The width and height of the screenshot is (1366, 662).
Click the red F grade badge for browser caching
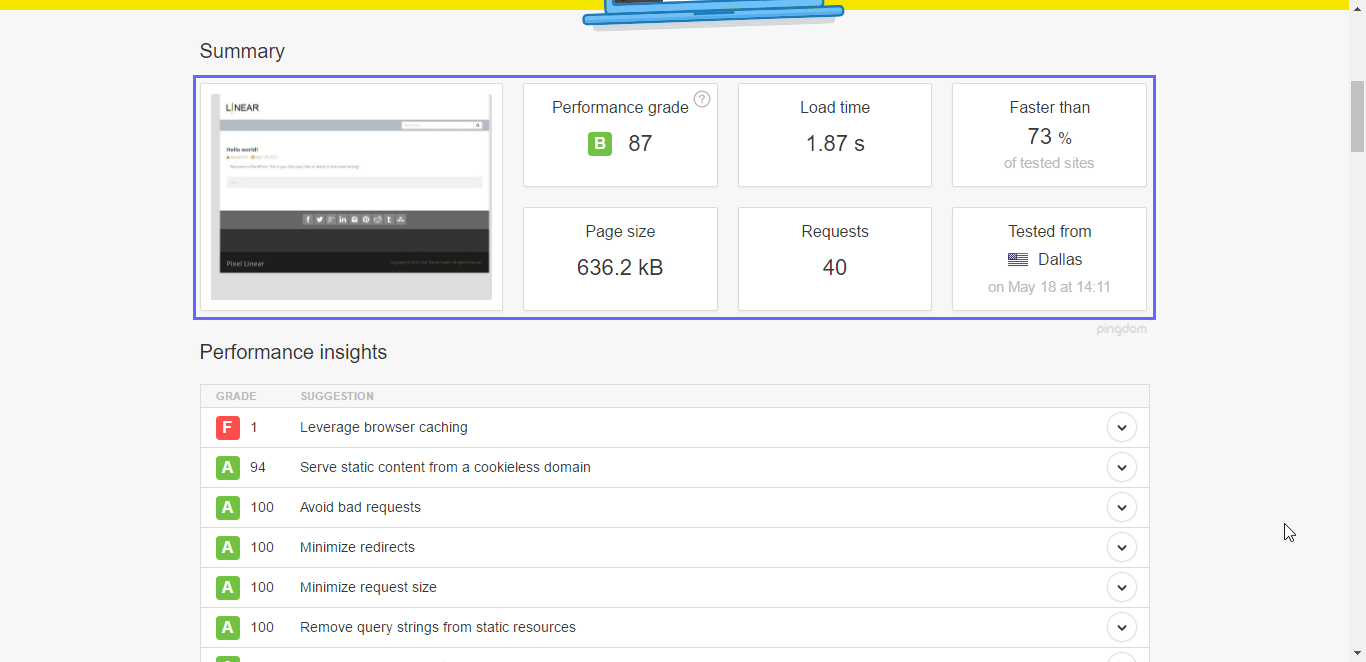point(228,428)
